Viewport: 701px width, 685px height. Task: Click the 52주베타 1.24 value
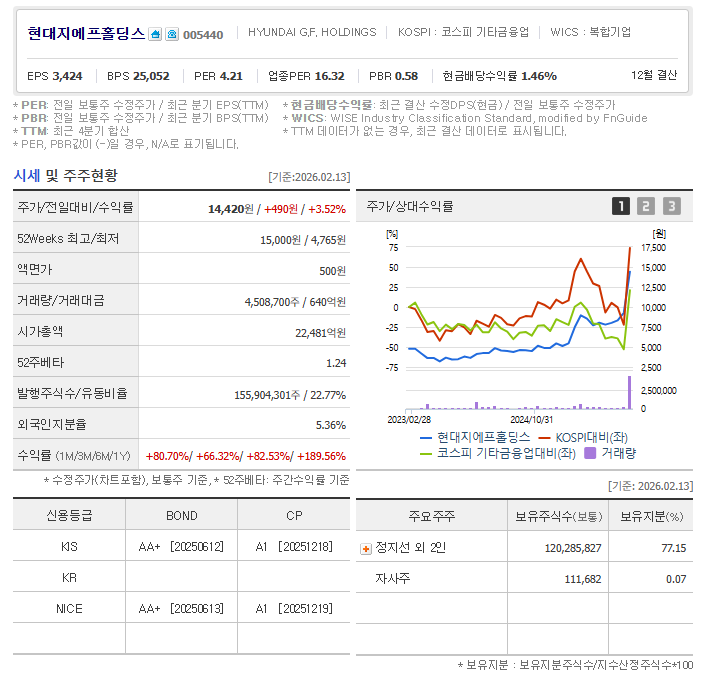(336, 363)
